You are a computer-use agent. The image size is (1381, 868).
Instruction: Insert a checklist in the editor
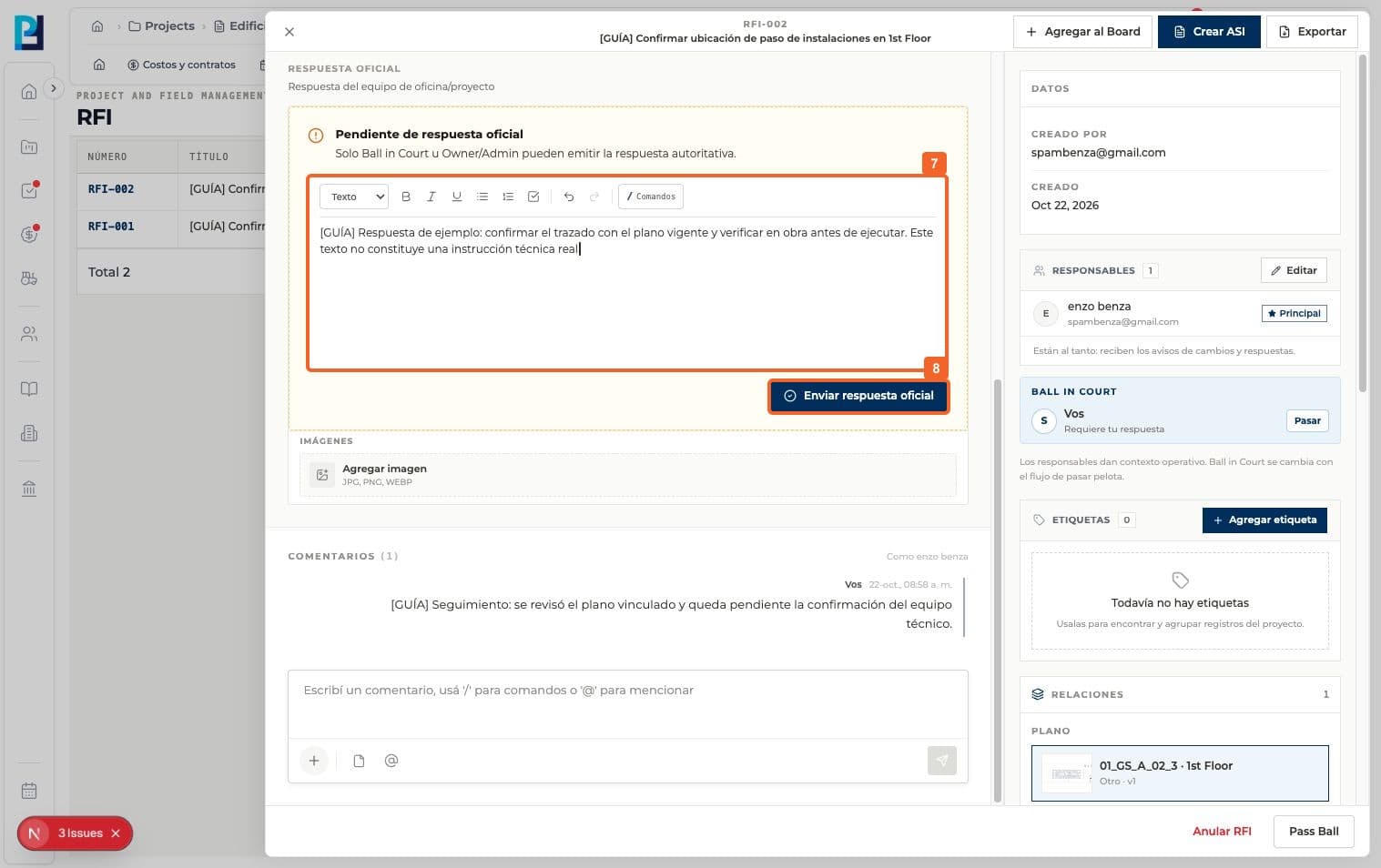click(533, 197)
